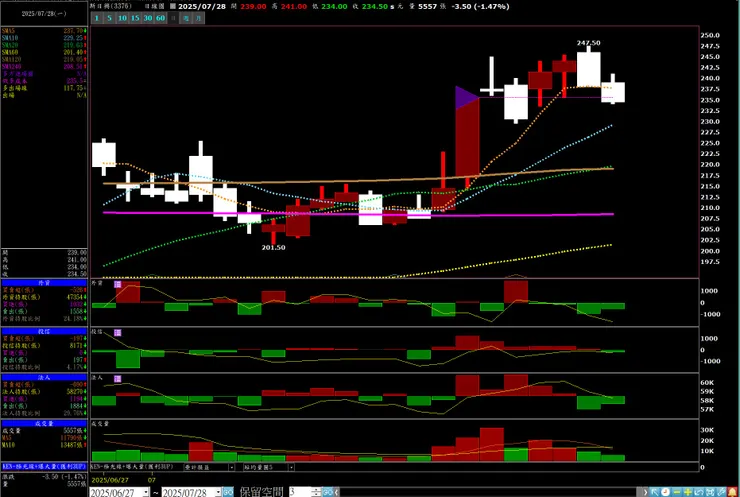Image resolution: width=740 pixels, height=497 pixels.
Task: Click the 法人 blue panel header
Action: click(44, 378)
